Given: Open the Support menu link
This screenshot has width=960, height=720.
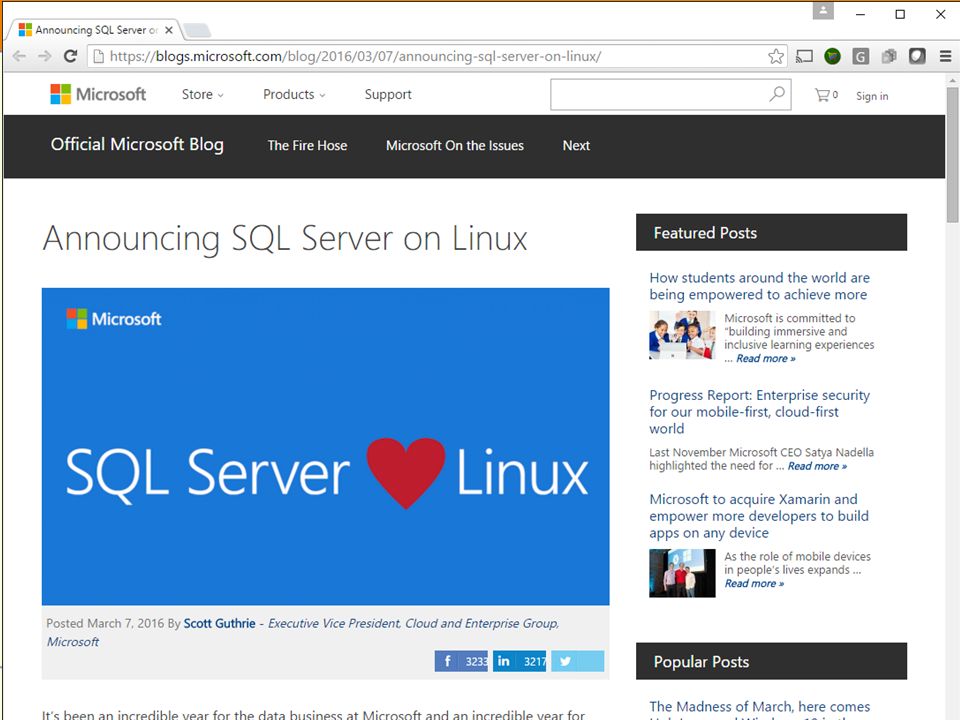Looking at the screenshot, I should tap(388, 94).
